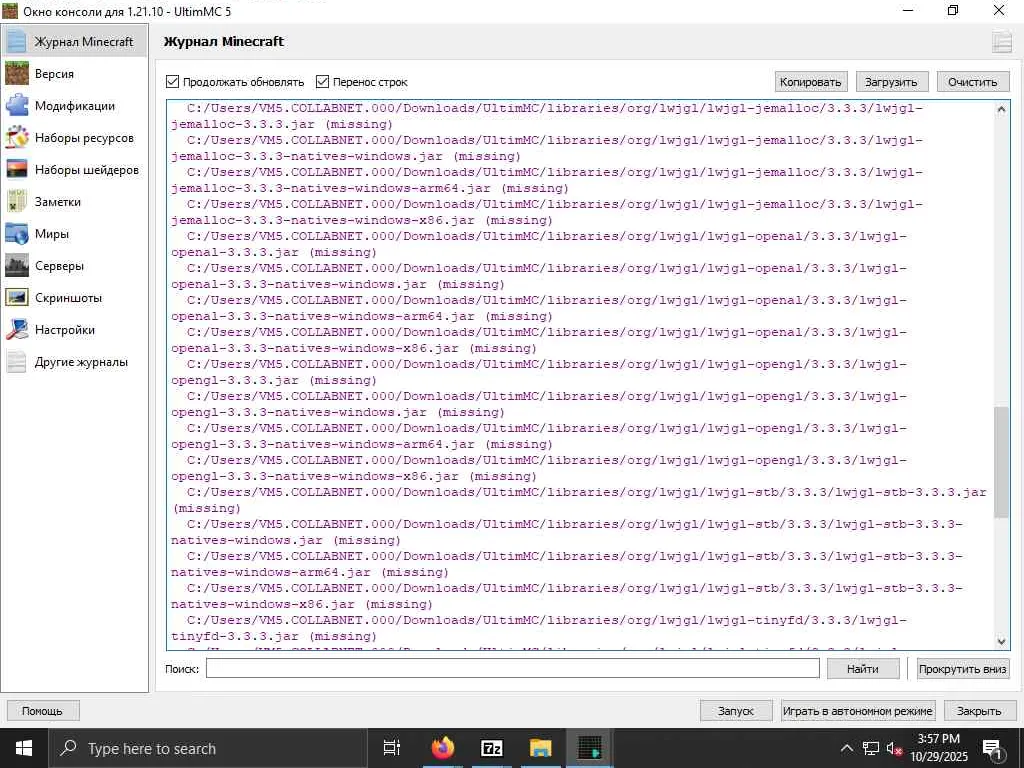
Task: Switch to the Версия page
Action: (x=74, y=73)
